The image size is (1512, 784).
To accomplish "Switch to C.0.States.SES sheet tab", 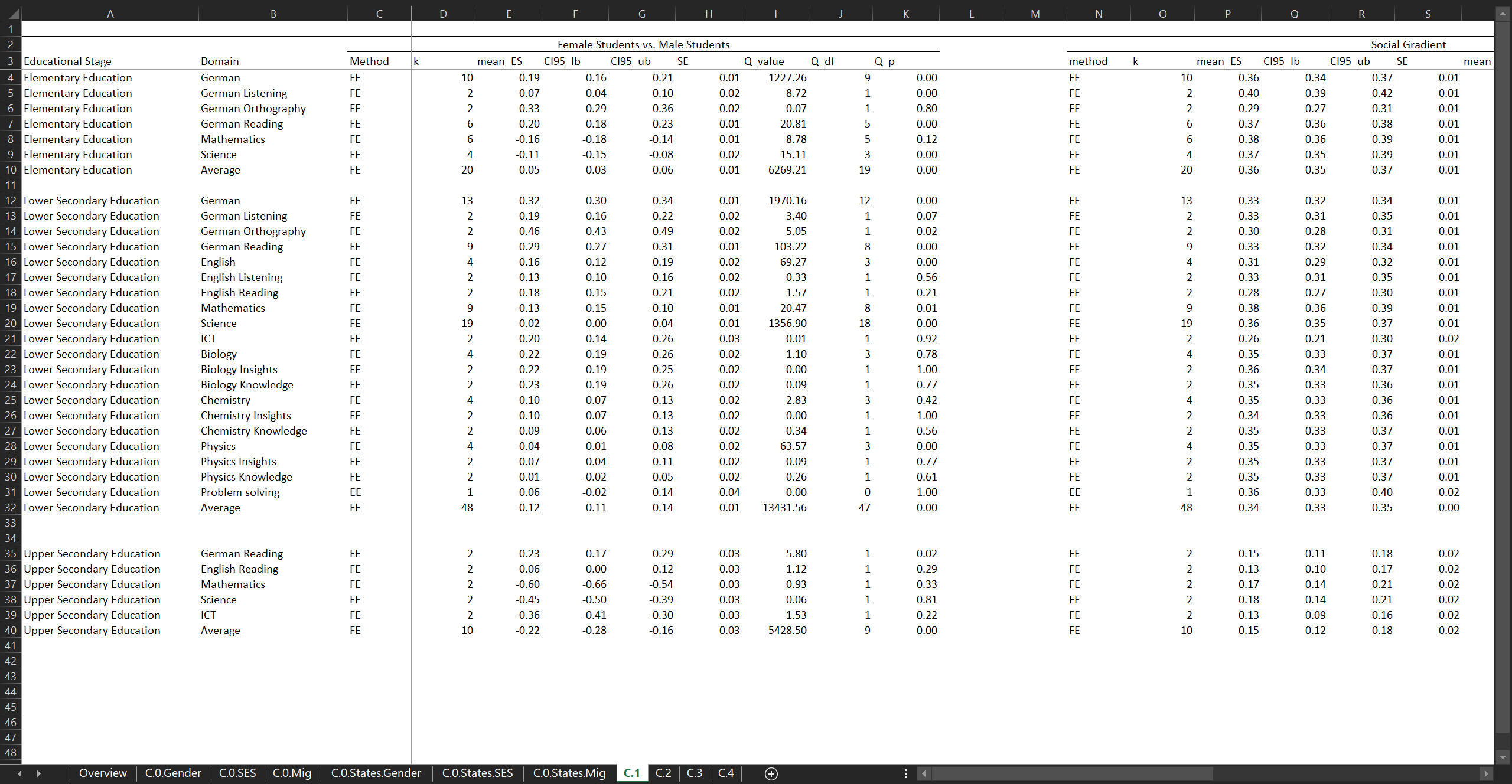I will tap(477, 773).
